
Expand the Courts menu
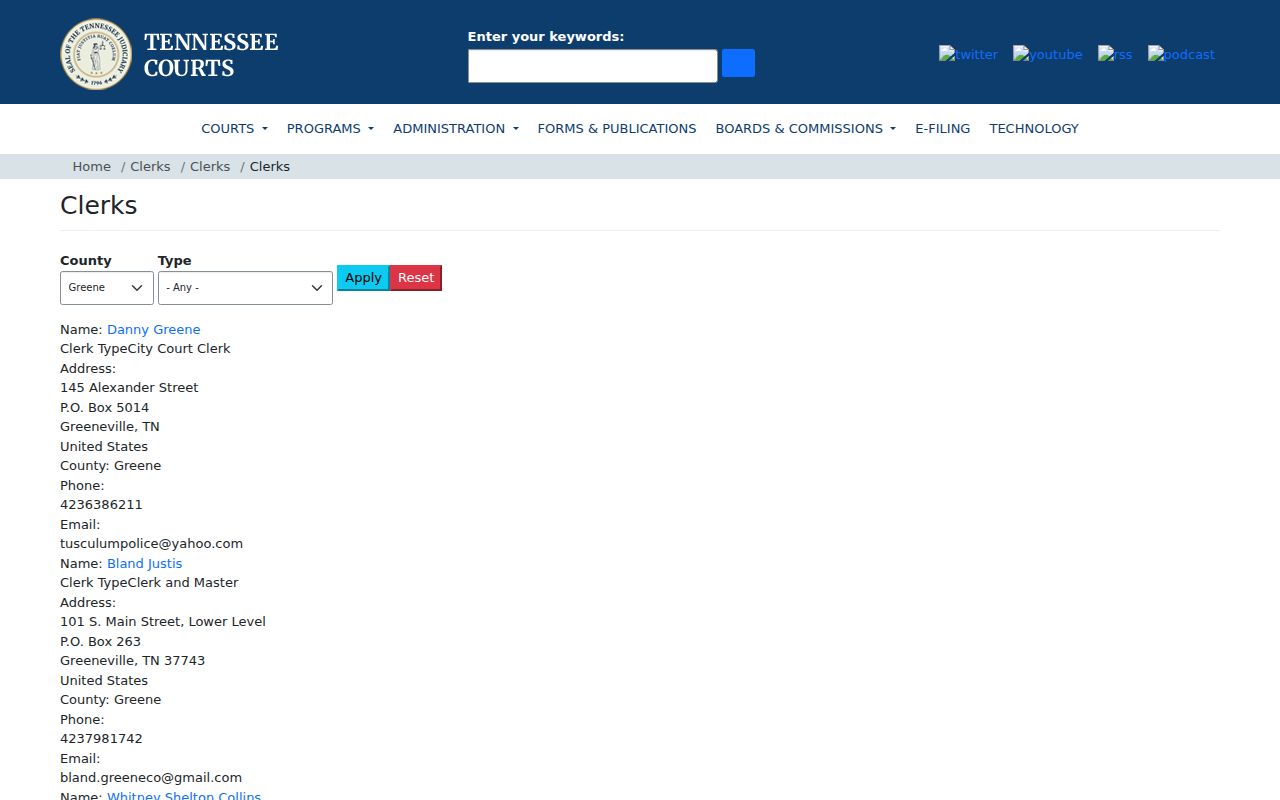point(235,128)
